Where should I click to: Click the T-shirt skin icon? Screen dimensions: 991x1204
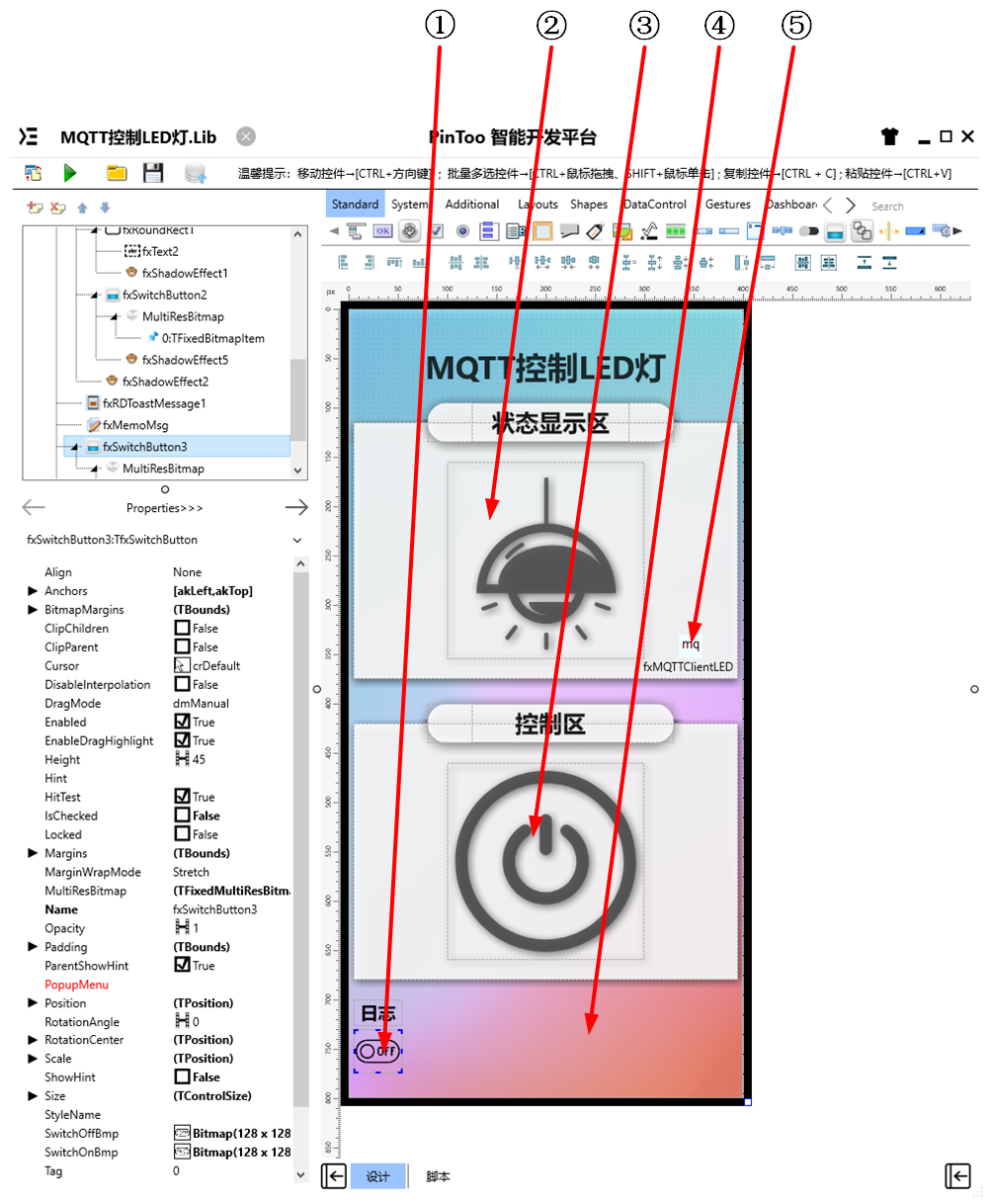[x=889, y=136]
